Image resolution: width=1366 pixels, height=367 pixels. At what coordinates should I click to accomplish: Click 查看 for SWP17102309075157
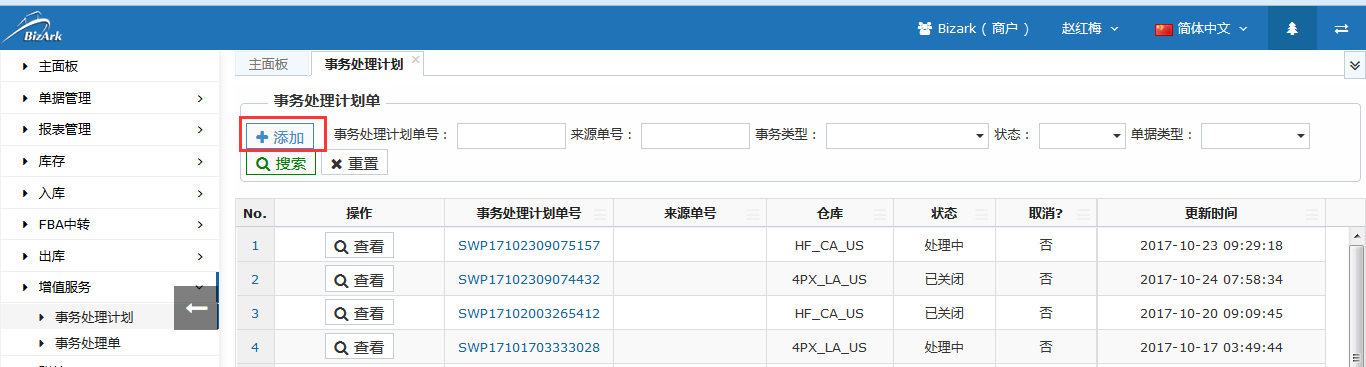point(359,246)
